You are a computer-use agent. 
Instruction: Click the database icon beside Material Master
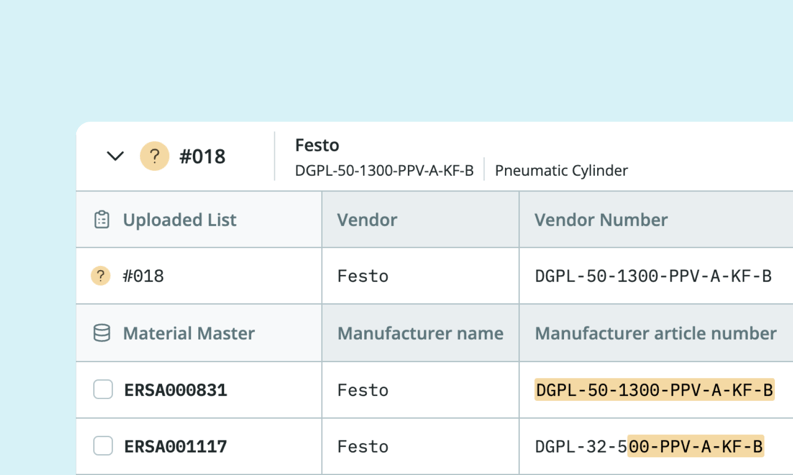click(102, 333)
